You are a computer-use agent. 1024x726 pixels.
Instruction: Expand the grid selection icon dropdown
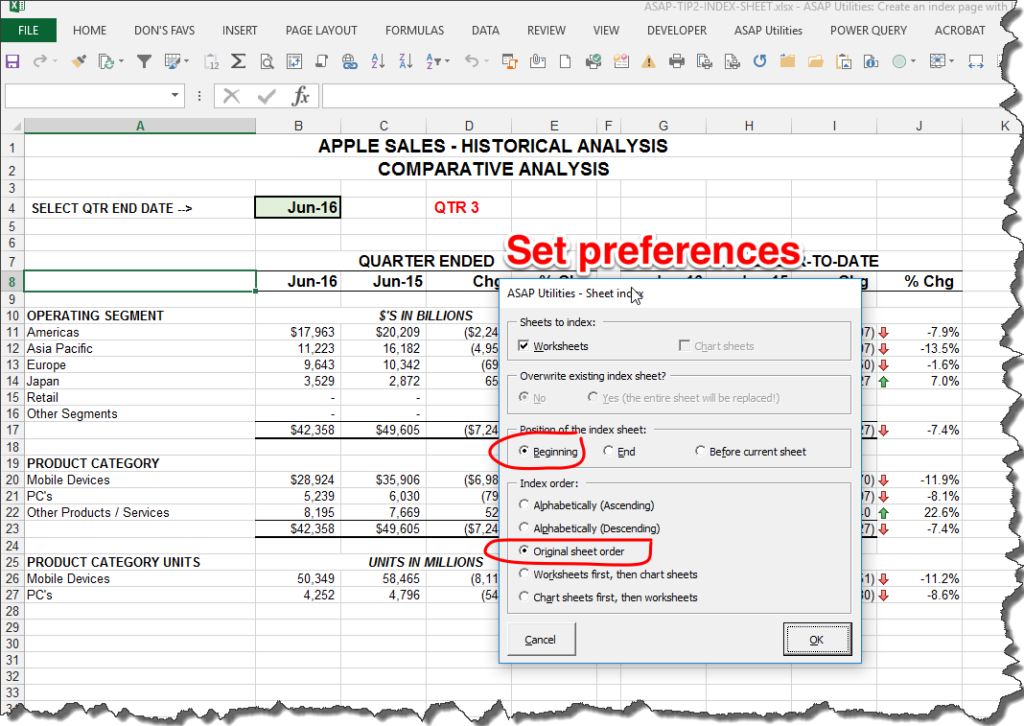pyautogui.click(x=952, y=61)
